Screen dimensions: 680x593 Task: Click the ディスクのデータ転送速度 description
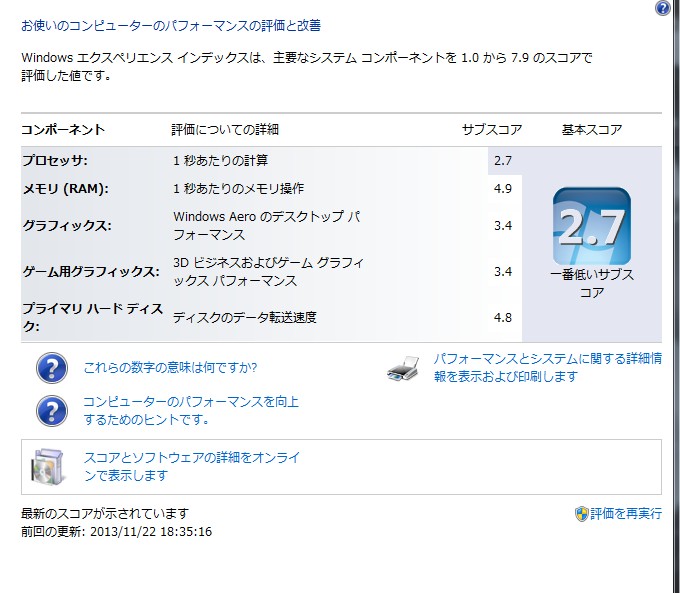pyautogui.click(x=245, y=318)
